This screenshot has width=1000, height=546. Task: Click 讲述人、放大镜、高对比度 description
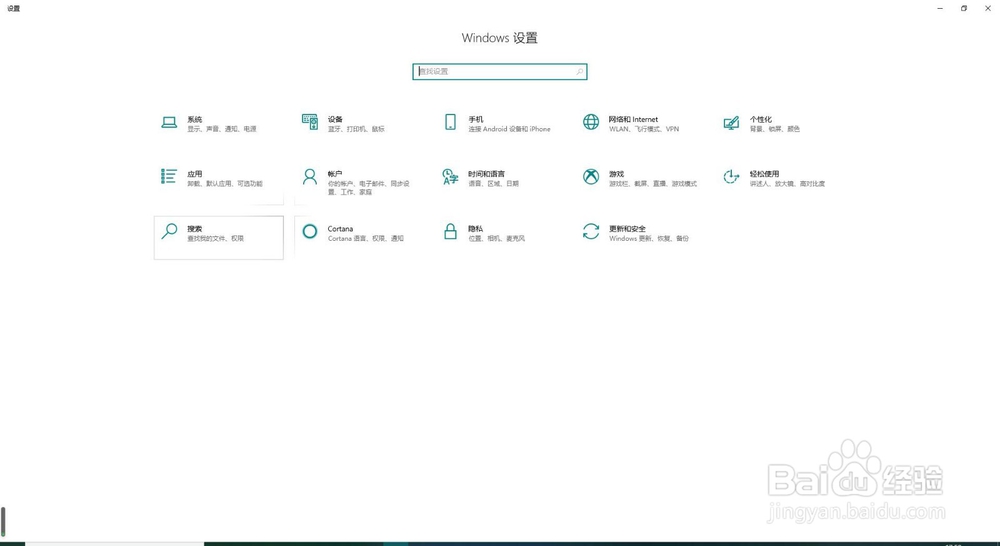coord(788,184)
